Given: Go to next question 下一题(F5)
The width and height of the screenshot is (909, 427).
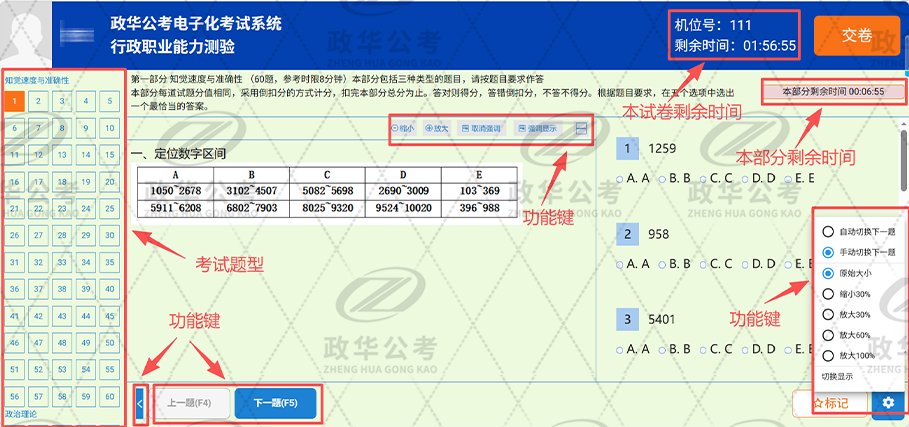Looking at the screenshot, I should coord(276,403).
